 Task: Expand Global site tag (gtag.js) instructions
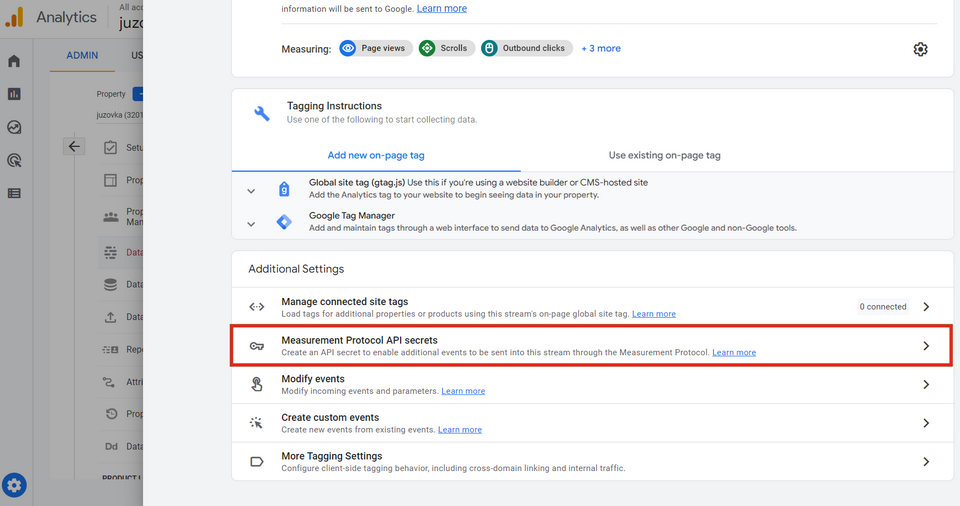click(x=251, y=190)
